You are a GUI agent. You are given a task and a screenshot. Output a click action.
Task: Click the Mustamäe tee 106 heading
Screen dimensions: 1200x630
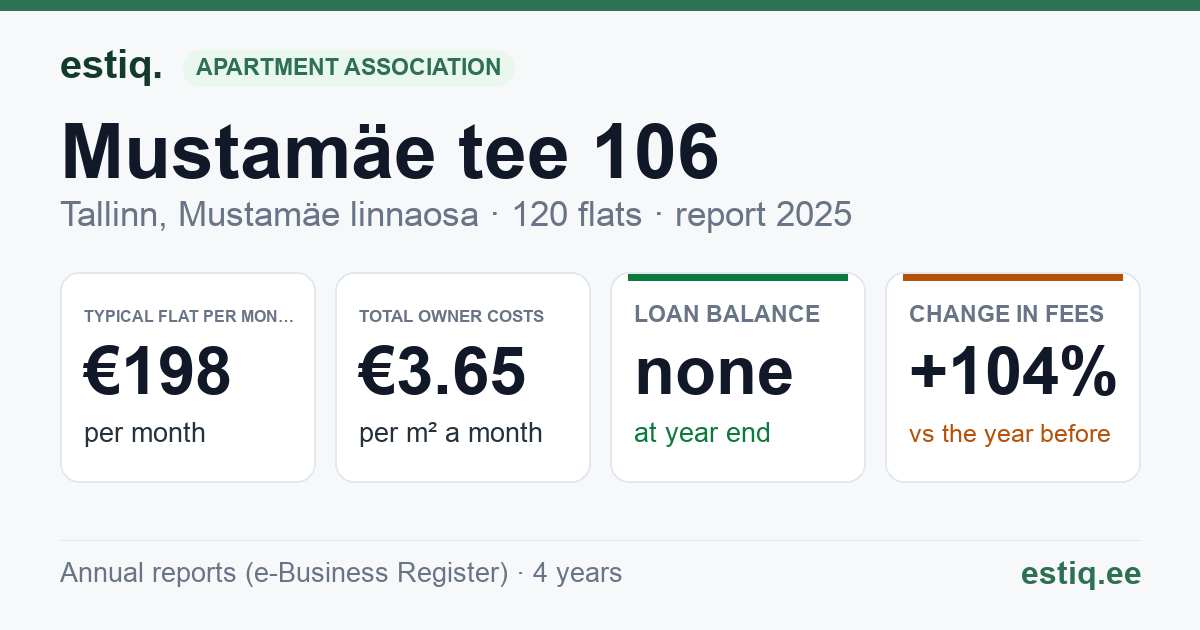[x=390, y=153]
